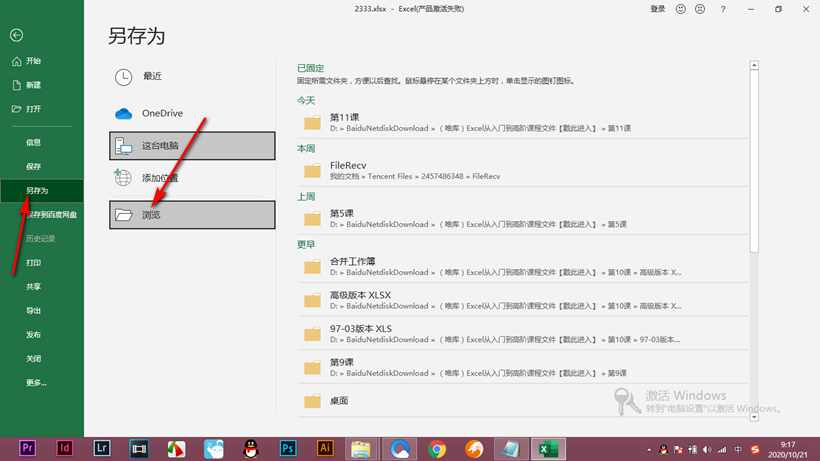820x461 pixels.
Task: Open InDesign from the taskbar
Action: point(64,448)
